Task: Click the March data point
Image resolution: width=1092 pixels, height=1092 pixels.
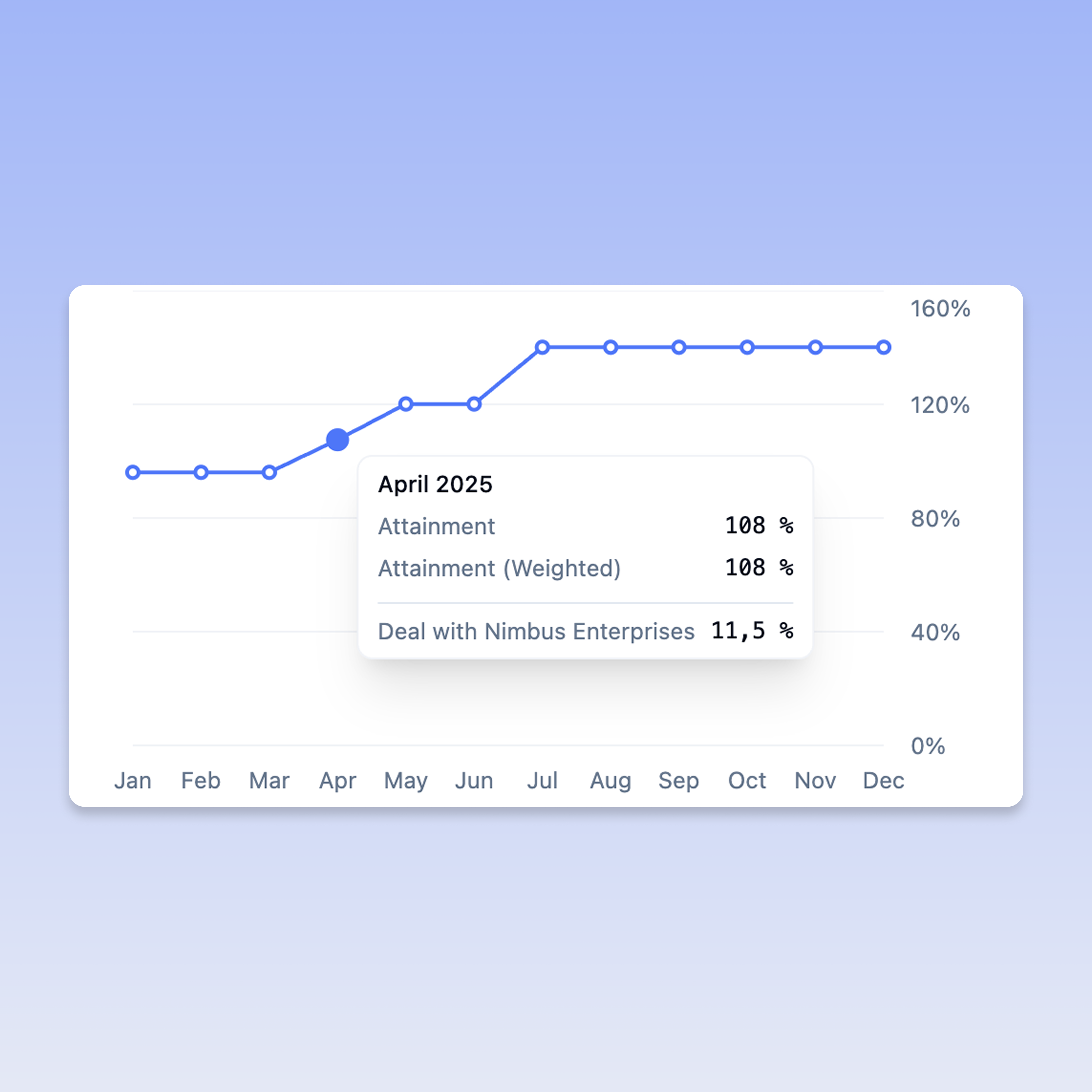Action: tap(270, 472)
